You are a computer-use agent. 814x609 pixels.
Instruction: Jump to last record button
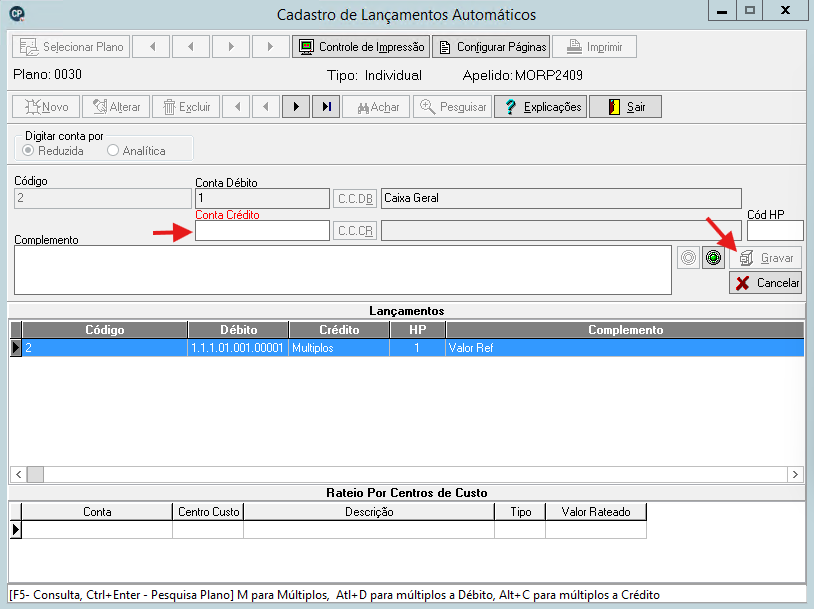point(326,107)
